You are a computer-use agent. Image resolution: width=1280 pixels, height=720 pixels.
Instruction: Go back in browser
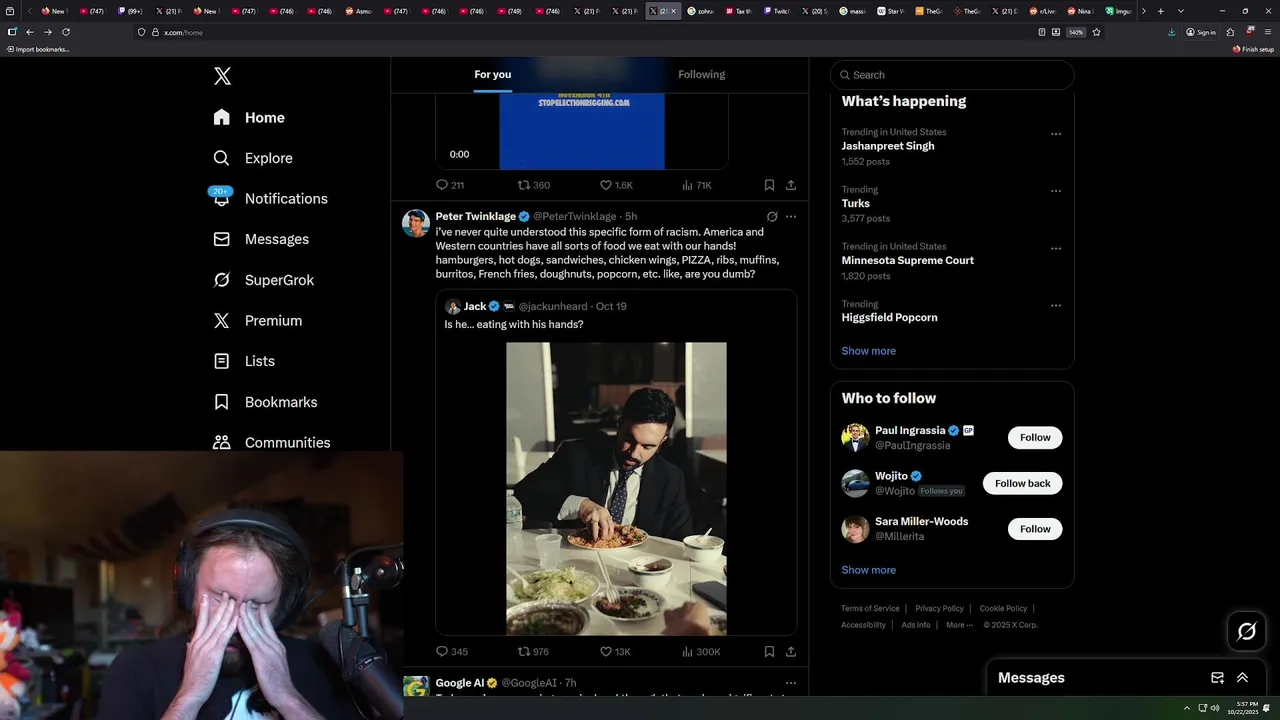(30, 32)
